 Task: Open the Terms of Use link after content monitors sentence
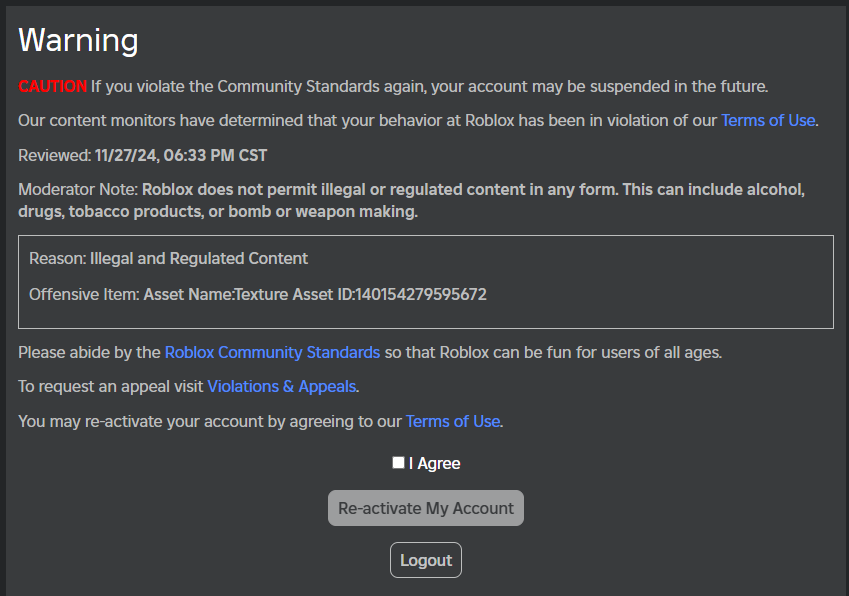(x=767, y=120)
